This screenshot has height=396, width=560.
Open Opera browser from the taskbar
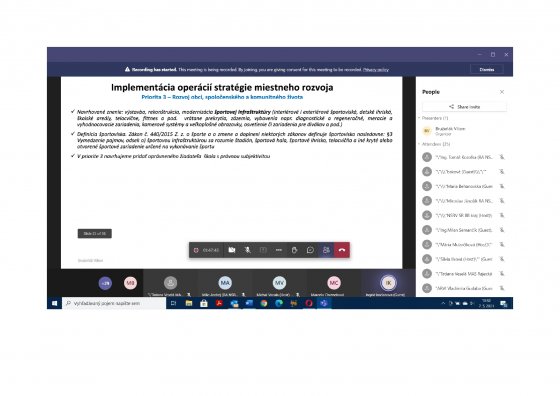309,303
